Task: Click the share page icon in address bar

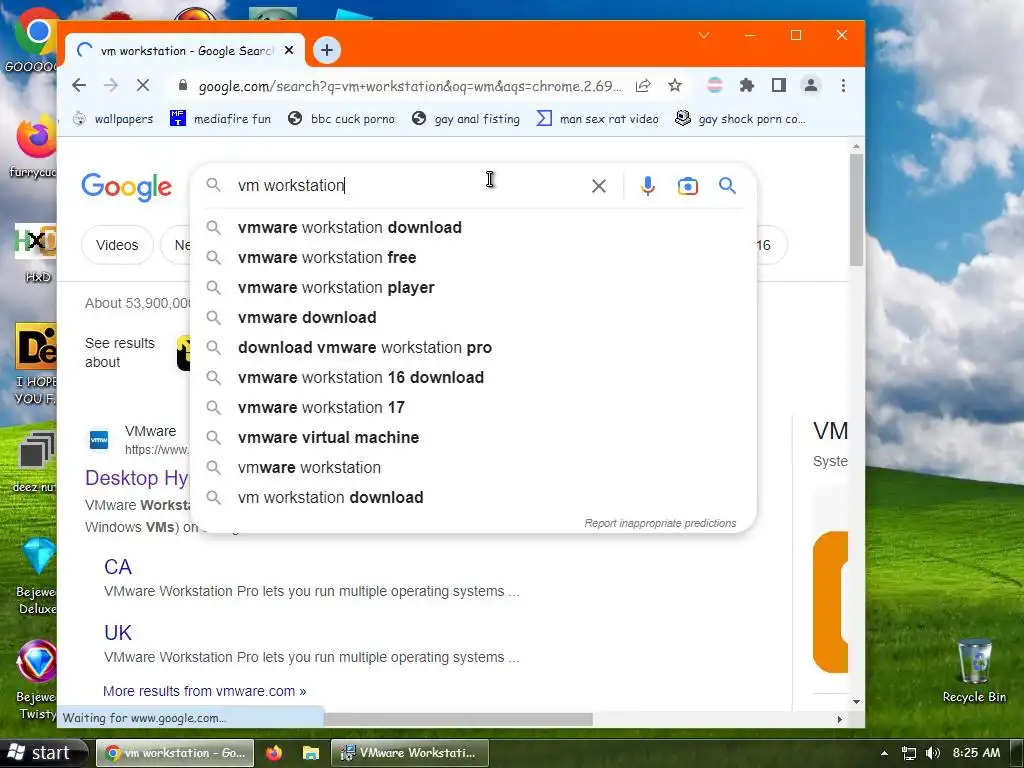Action: click(x=643, y=86)
